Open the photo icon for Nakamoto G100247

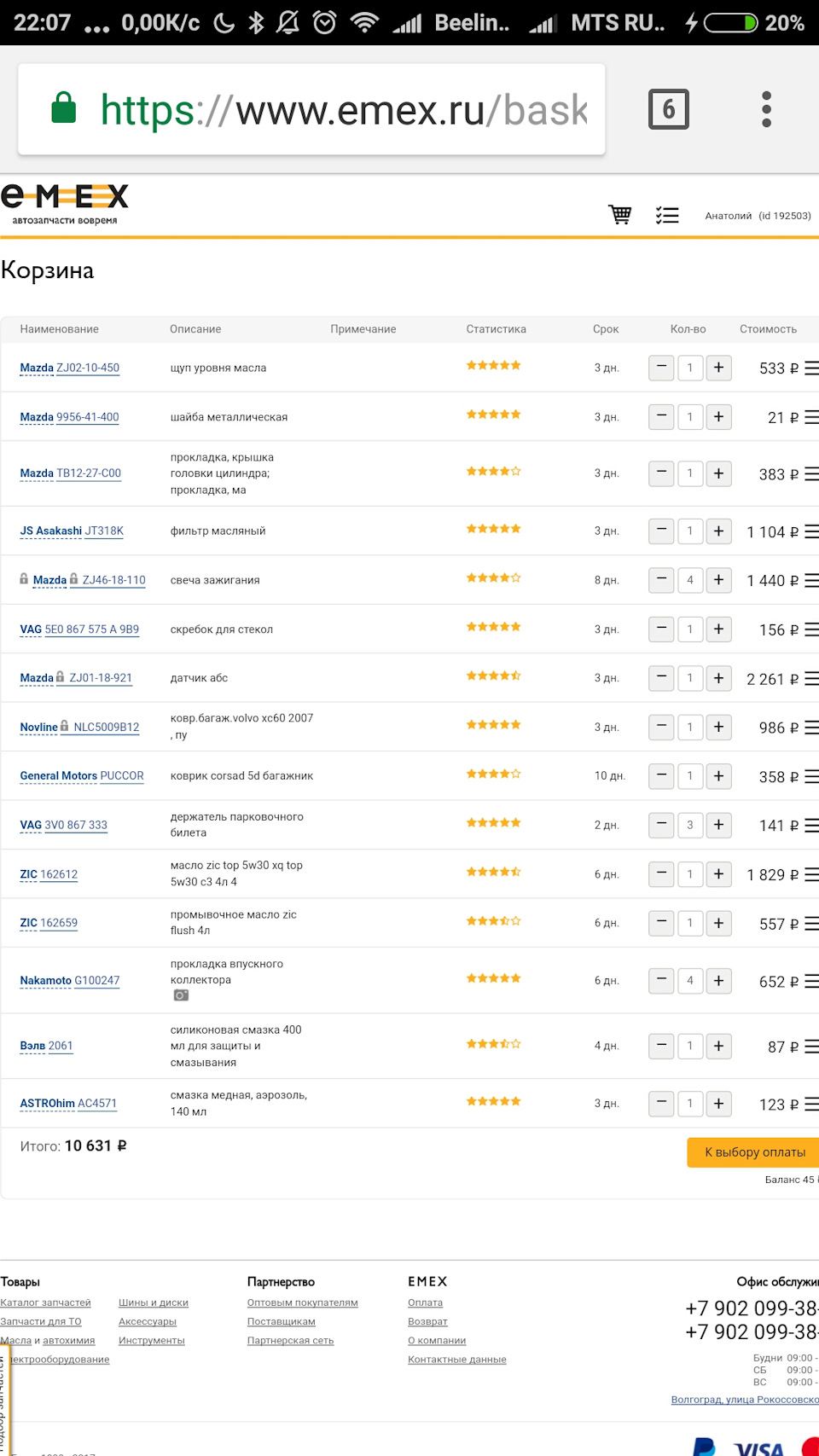click(x=181, y=995)
